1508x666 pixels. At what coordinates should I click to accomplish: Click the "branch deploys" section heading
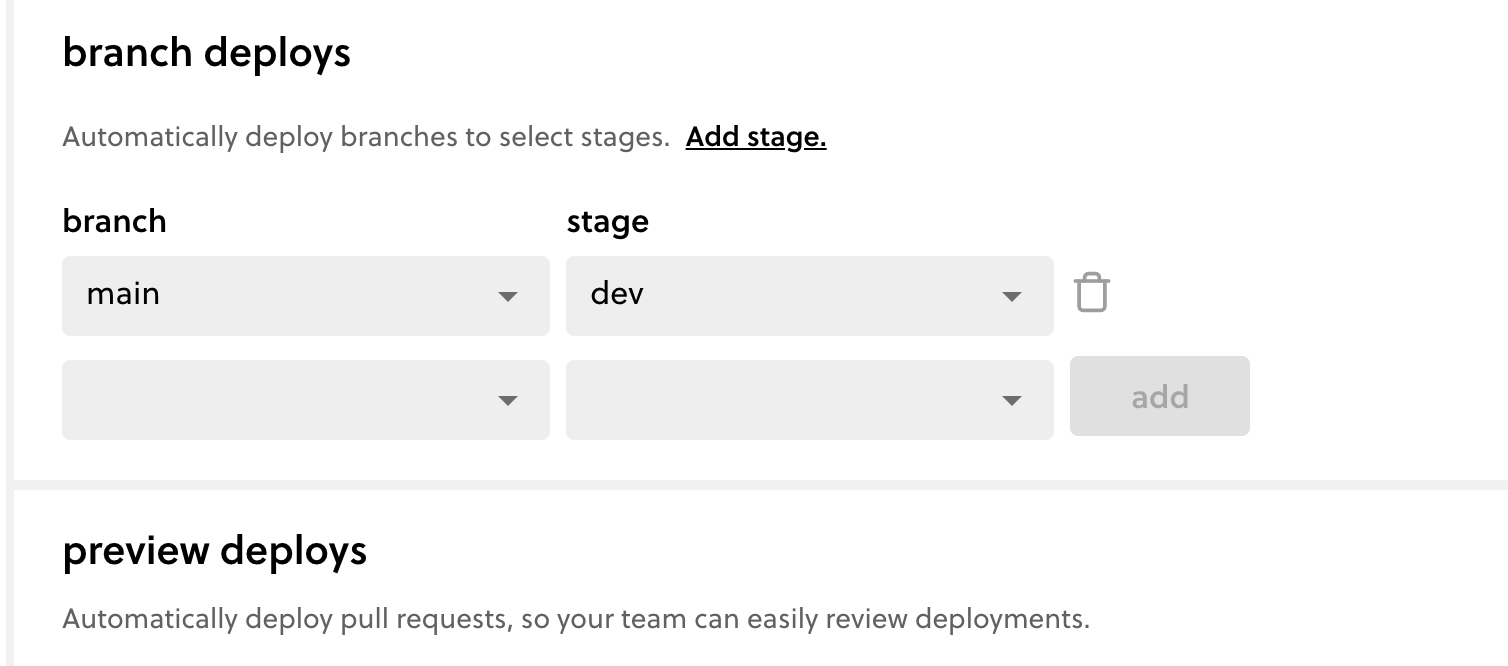coord(206,52)
